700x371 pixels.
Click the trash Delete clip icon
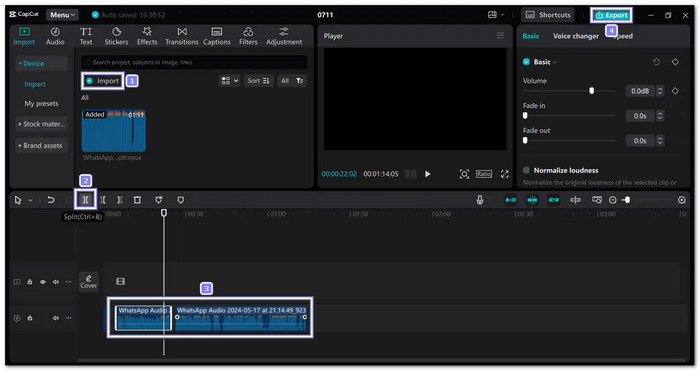(x=138, y=200)
